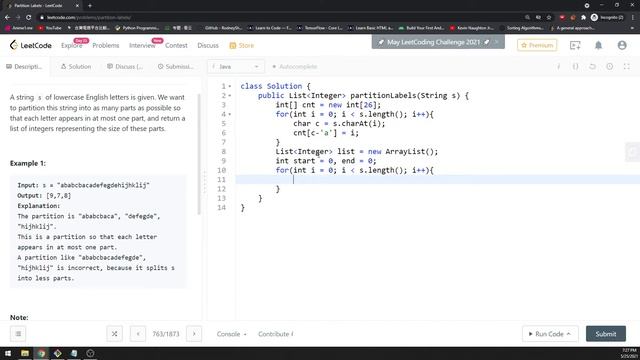
Task: Go to the previous problem
Action: (138, 334)
